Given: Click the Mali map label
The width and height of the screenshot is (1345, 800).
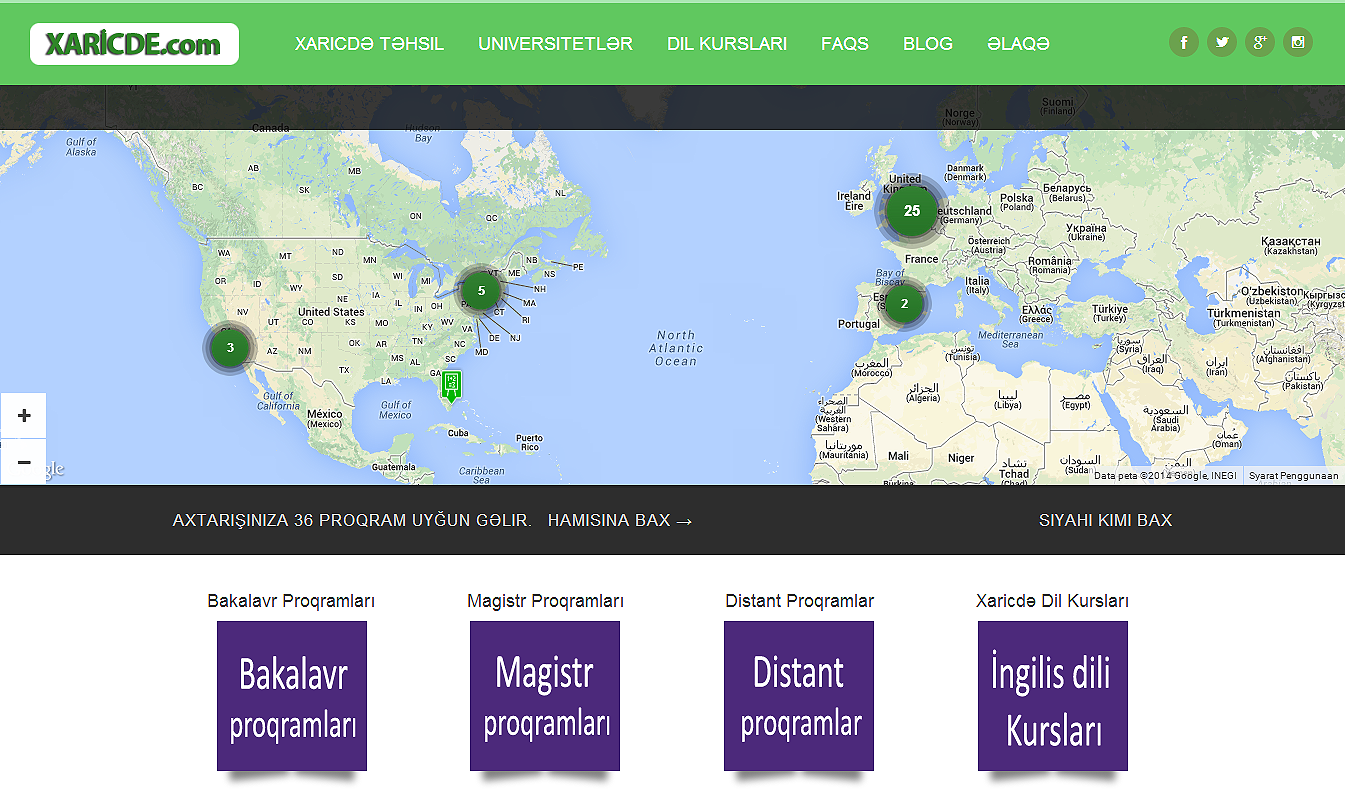Looking at the screenshot, I should pos(898,456).
